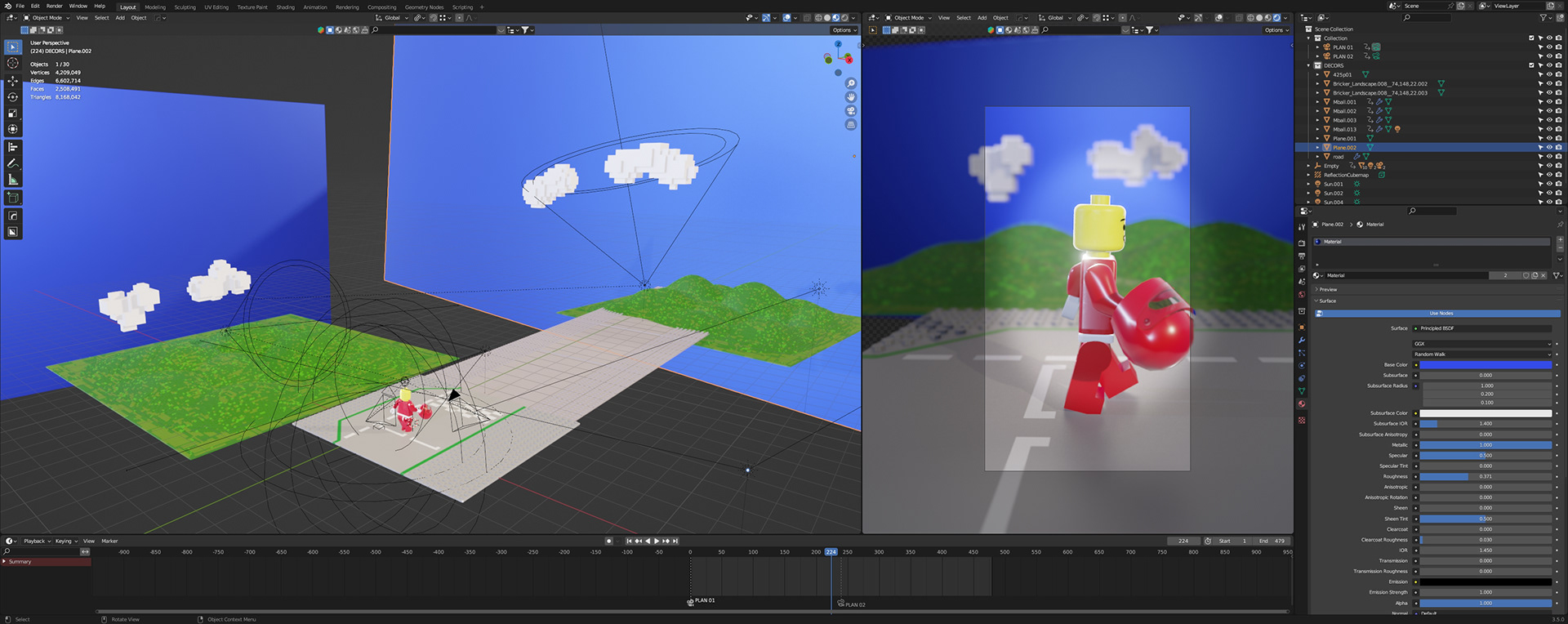Open the Add menu in left viewport
1568x624 pixels.
(120, 18)
